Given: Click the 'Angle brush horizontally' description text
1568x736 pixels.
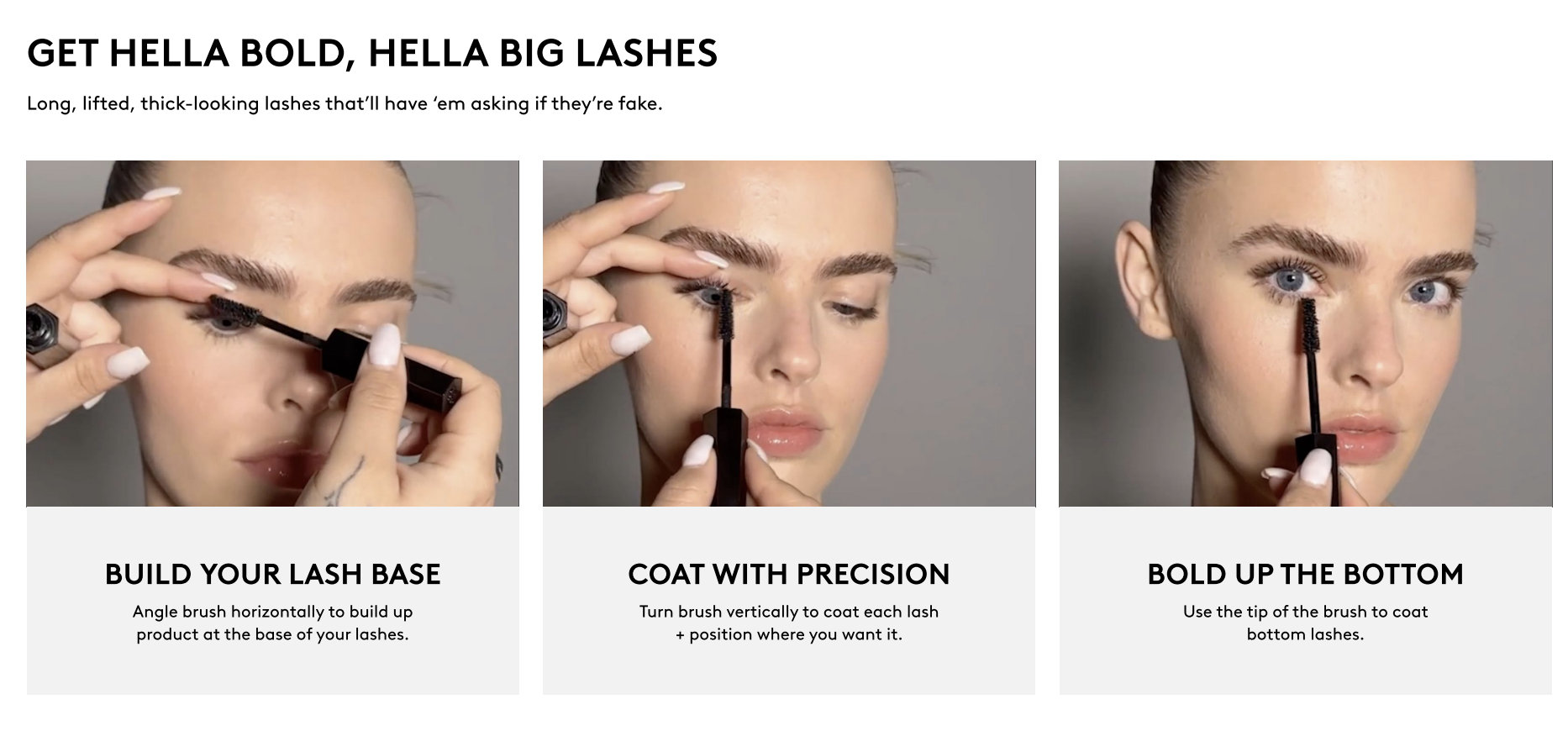Looking at the screenshot, I should [x=272, y=623].
